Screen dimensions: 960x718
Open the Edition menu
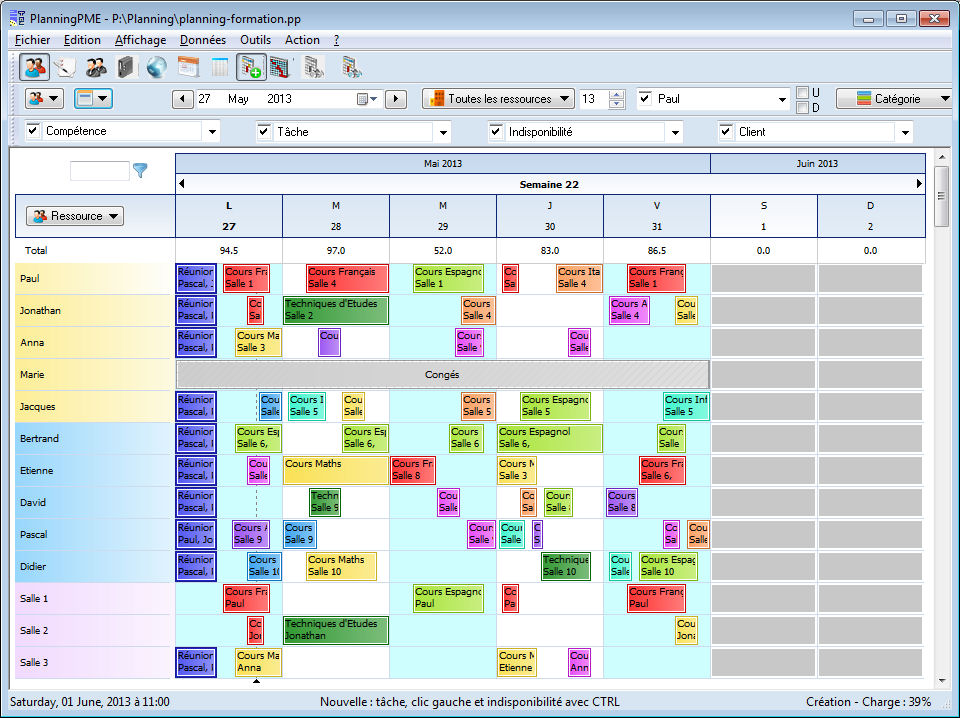click(x=82, y=40)
